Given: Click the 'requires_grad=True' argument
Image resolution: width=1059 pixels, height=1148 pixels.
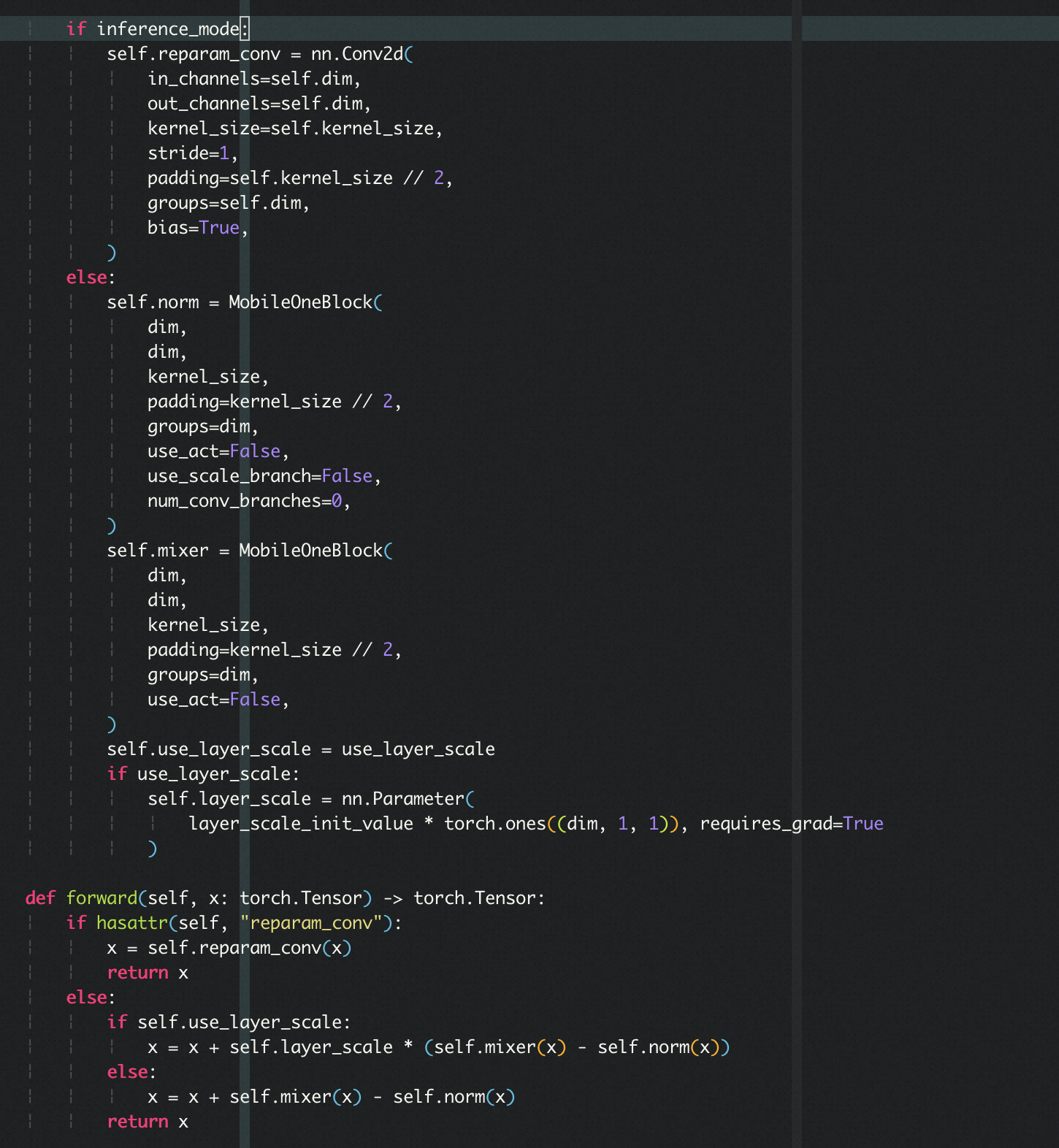Looking at the screenshot, I should point(791,824).
